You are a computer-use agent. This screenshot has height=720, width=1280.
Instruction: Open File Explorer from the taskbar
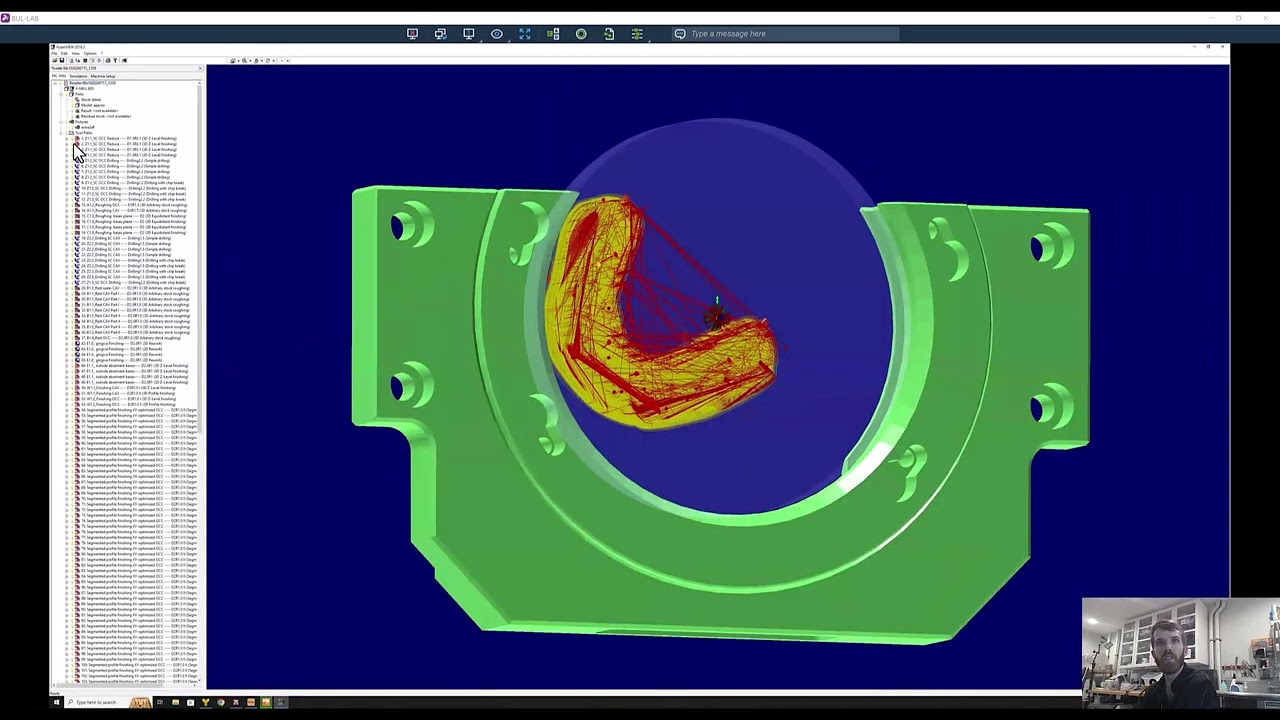[175, 702]
